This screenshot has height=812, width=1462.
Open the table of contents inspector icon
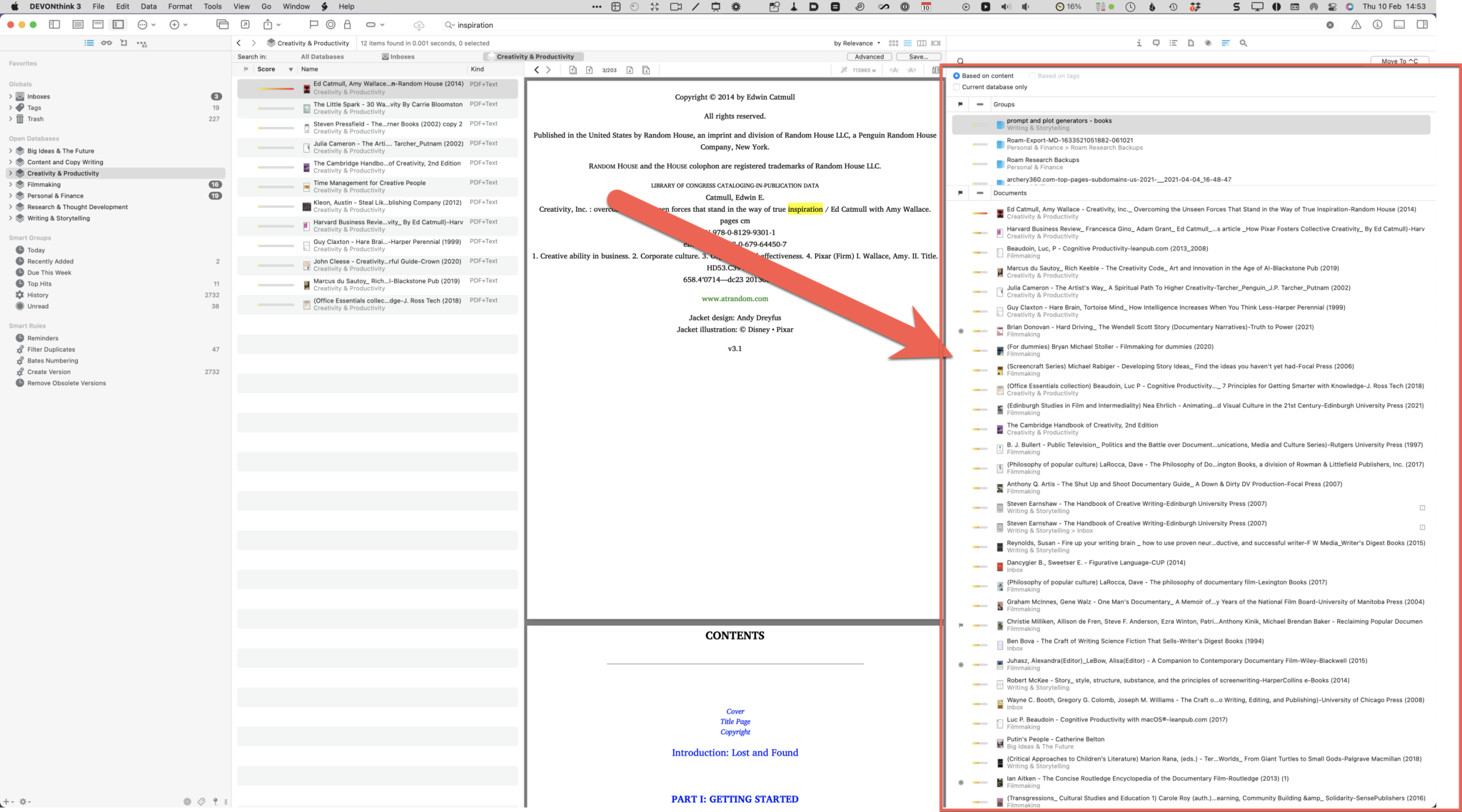click(1173, 43)
